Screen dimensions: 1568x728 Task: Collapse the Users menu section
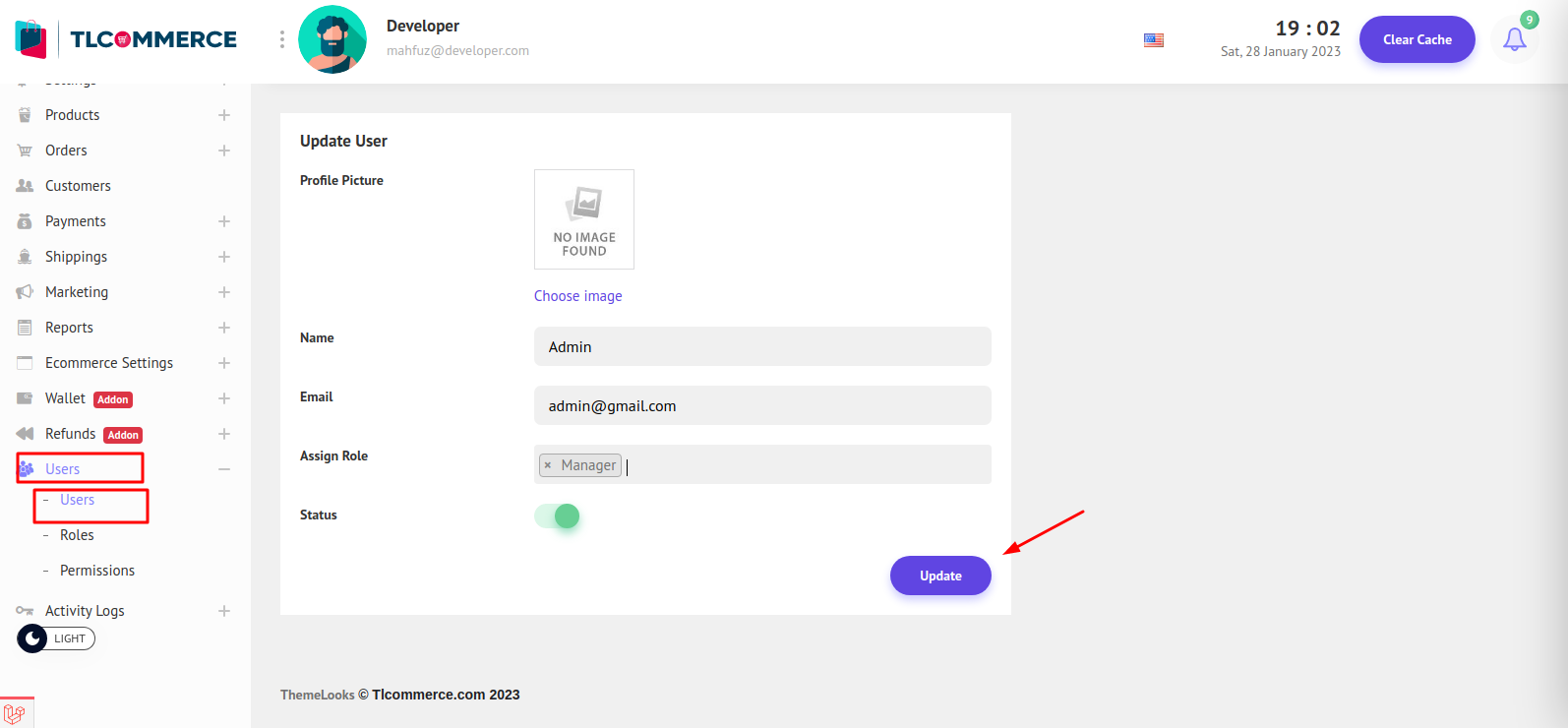[x=224, y=469]
